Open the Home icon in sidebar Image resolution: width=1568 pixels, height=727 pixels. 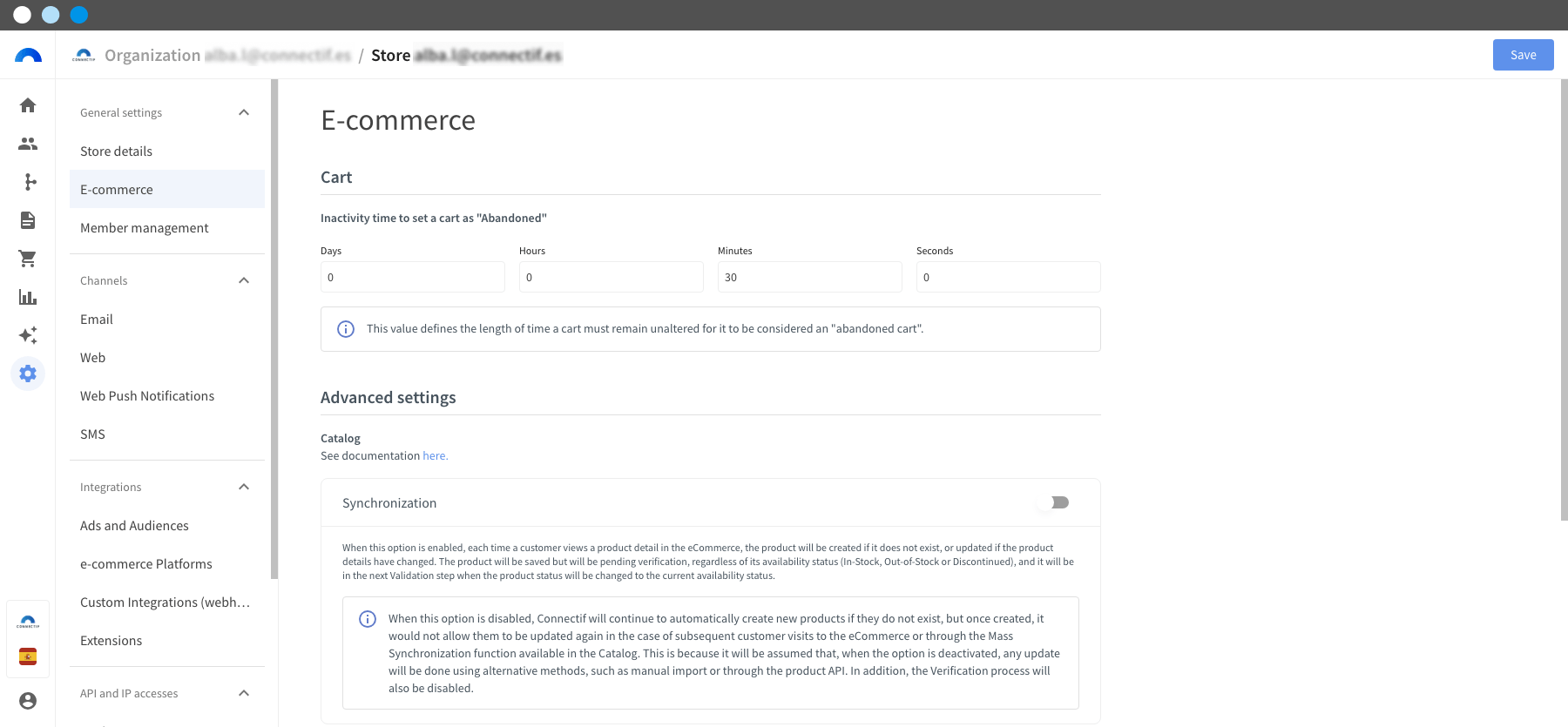(x=28, y=105)
